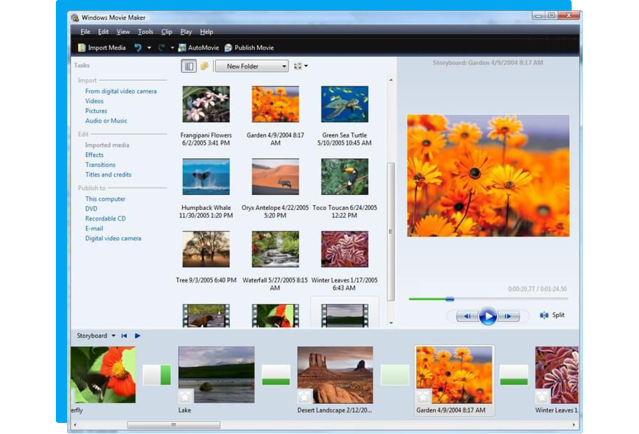This screenshot has height=434, width=639.
Task: Publish to Recordable CD
Action: coord(106,218)
